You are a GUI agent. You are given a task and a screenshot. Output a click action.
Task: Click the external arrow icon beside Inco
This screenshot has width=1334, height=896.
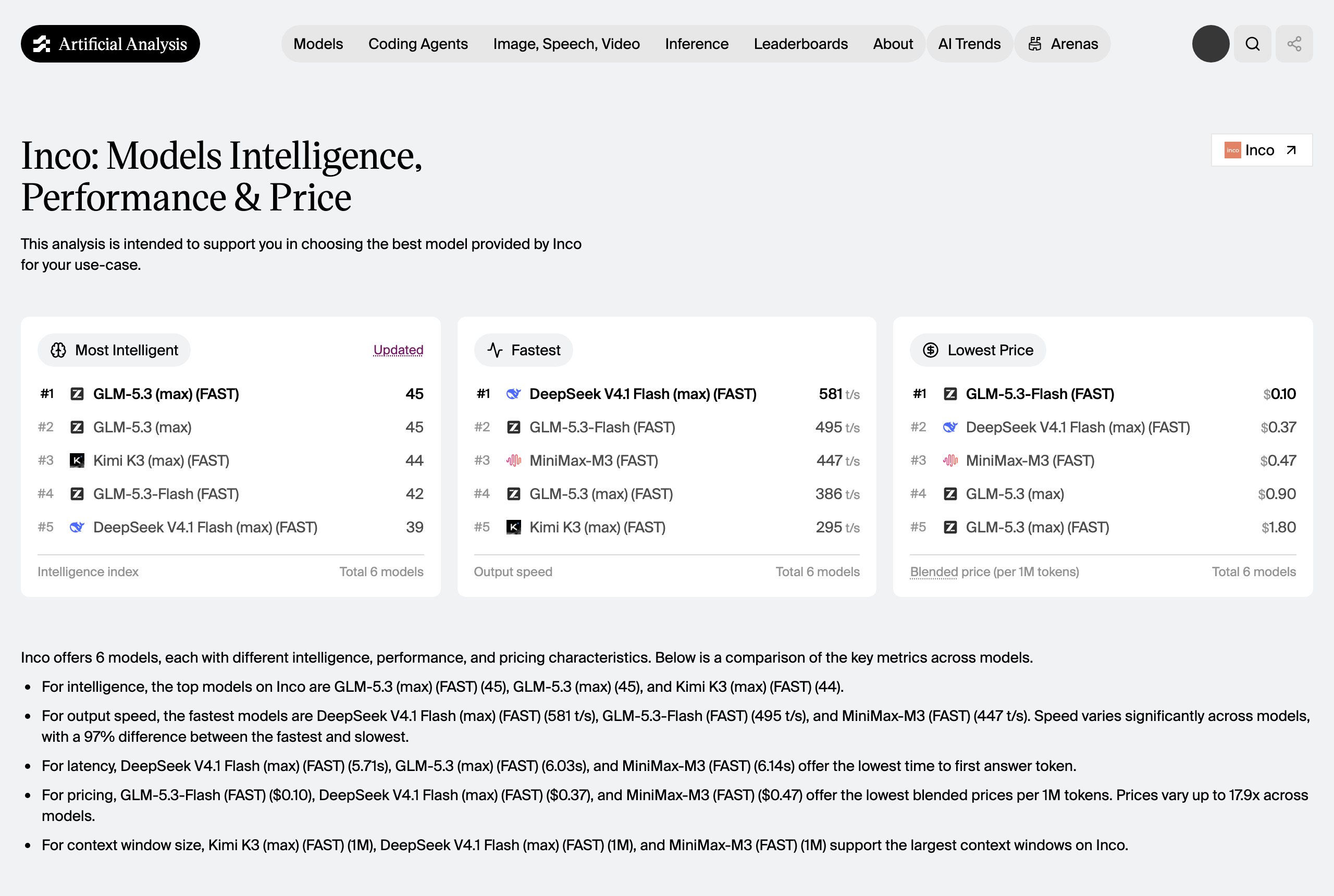pyautogui.click(x=1291, y=150)
